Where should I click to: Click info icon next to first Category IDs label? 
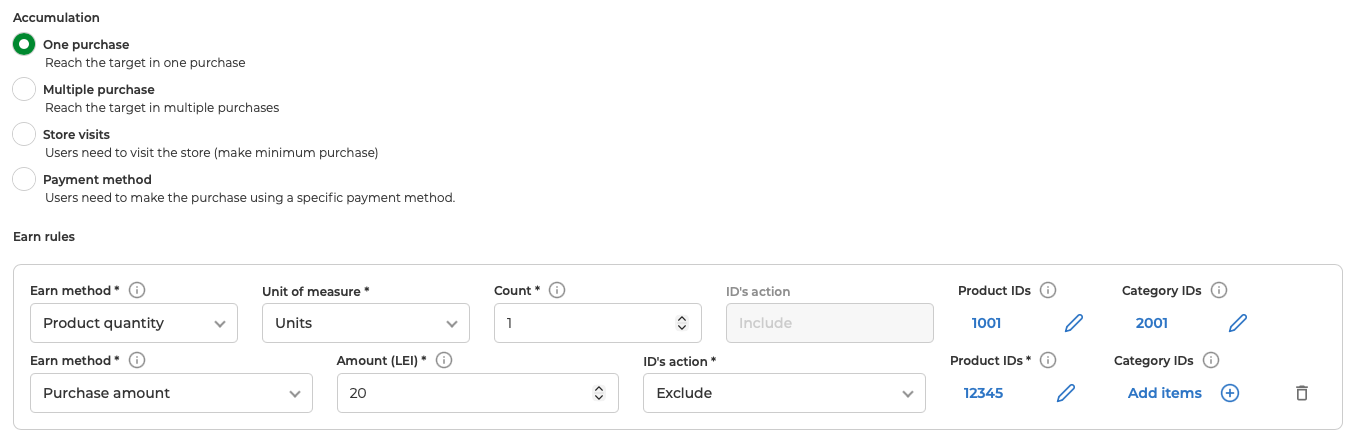[x=1218, y=290]
